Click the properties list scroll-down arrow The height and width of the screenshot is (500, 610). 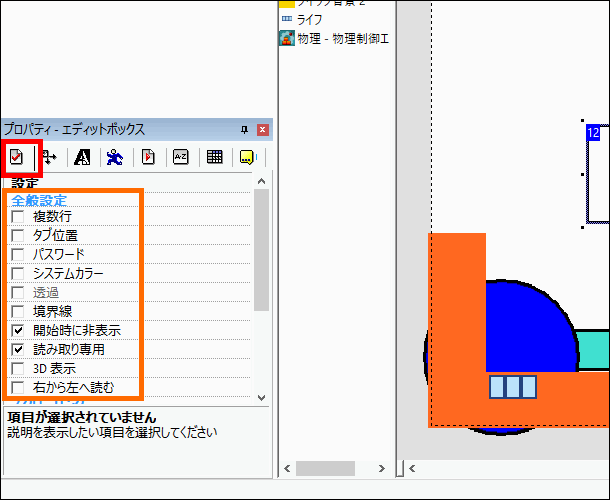[x=261, y=398]
